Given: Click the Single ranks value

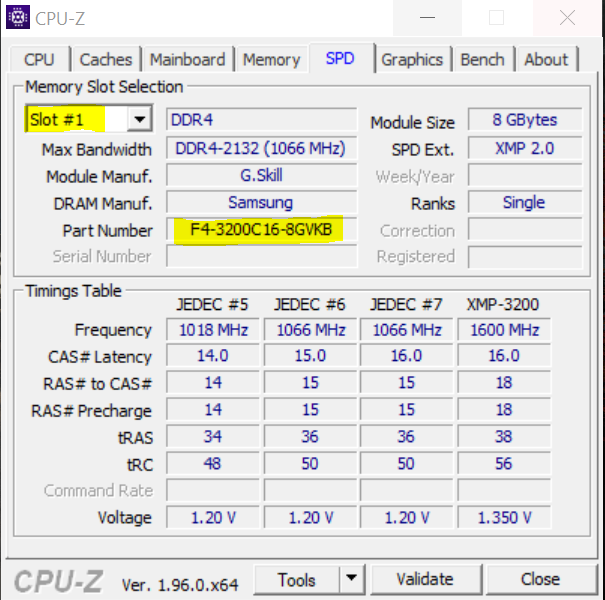Looking at the screenshot, I should pyautogui.click(x=525, y=203).
